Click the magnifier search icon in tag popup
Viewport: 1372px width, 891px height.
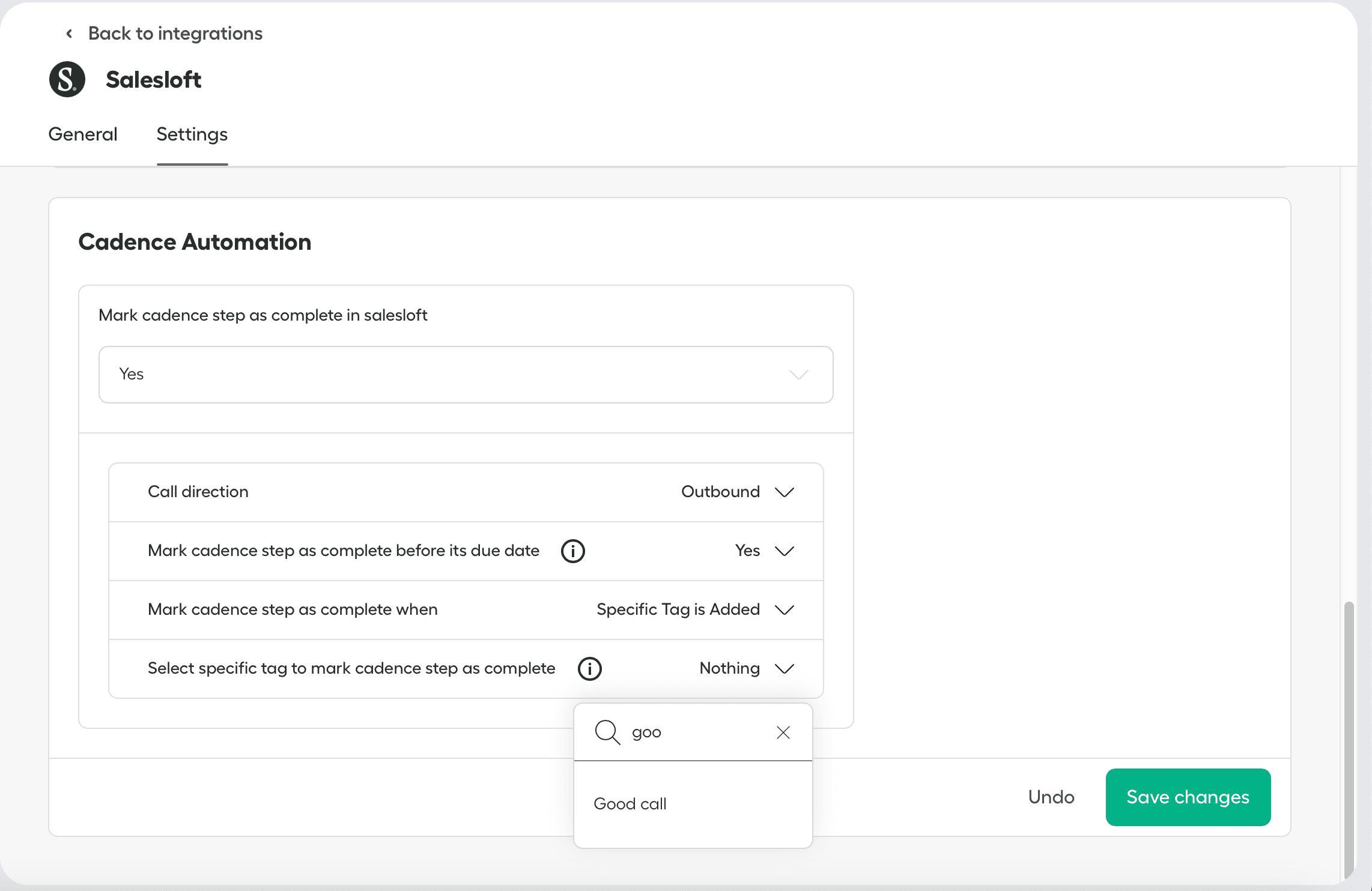(607, 732)
